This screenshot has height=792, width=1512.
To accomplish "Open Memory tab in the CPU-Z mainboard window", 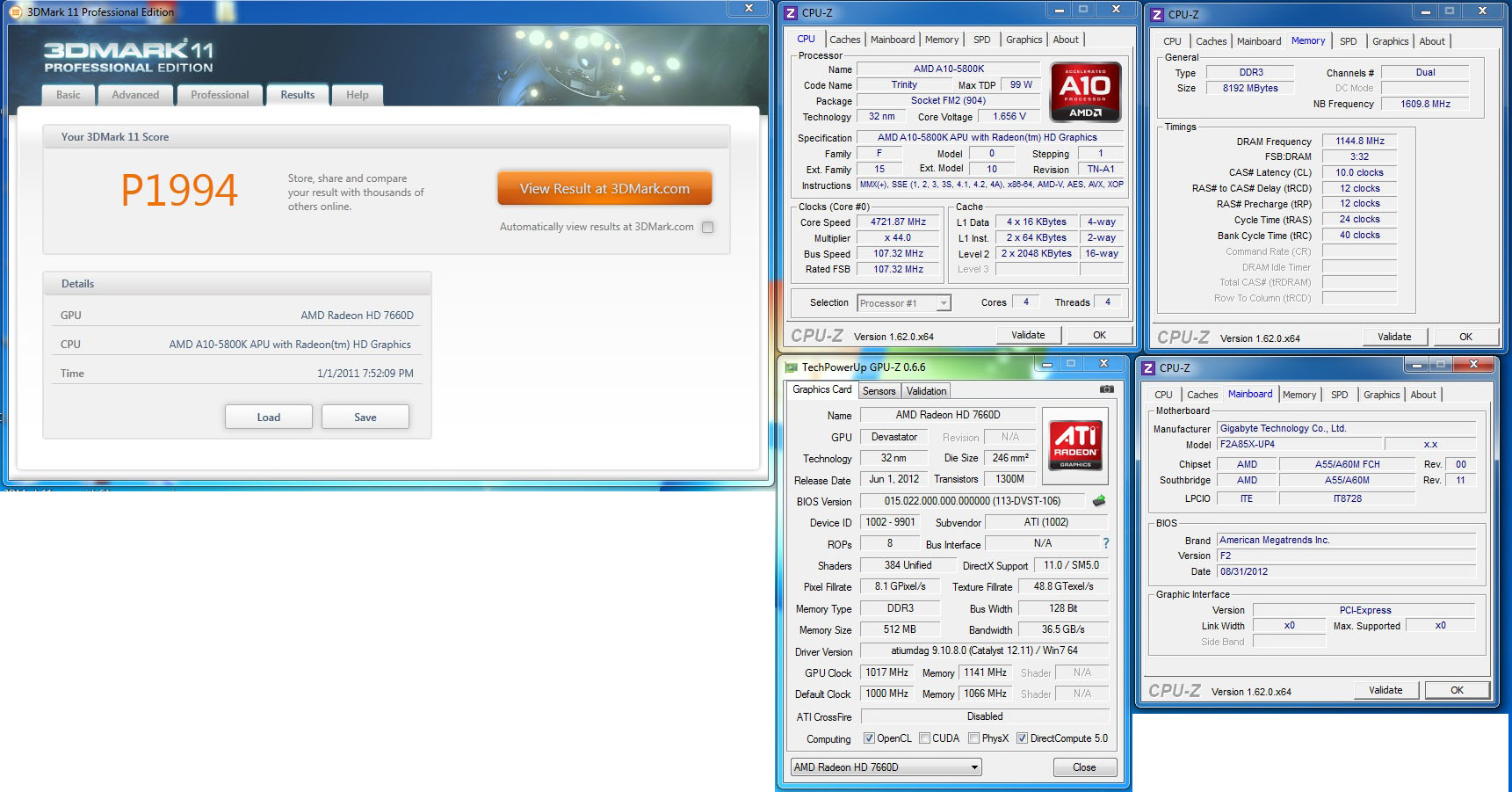I will click(x=1299, y=395).
